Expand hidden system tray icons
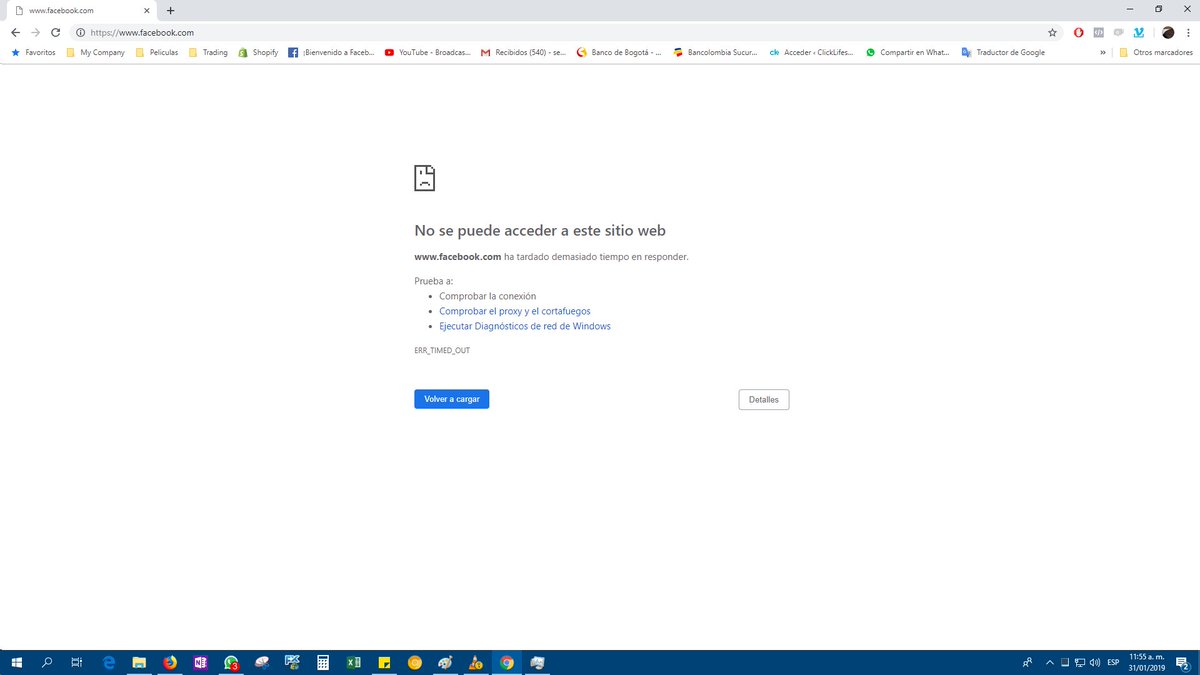This screenshot has height=675, width=1200. click(x=1050, y=662)
